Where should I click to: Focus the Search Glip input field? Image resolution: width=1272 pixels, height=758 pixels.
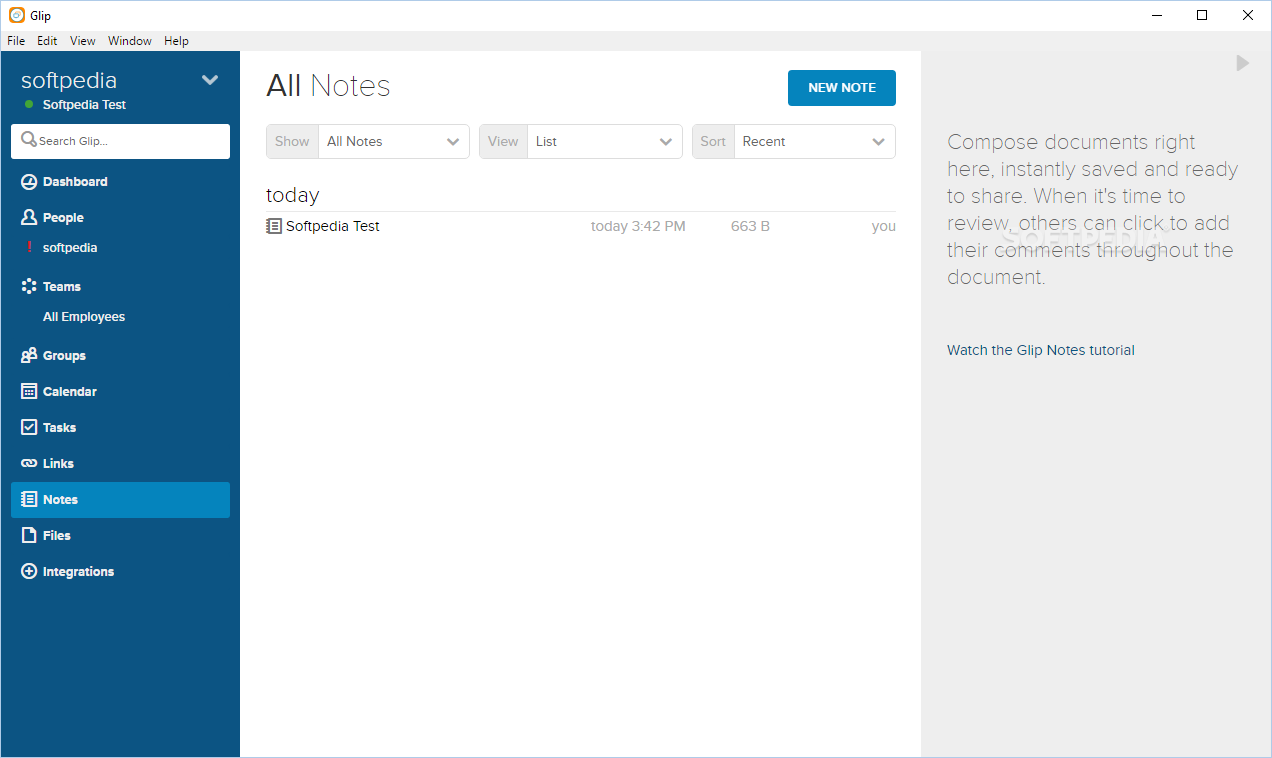point(120,141)
